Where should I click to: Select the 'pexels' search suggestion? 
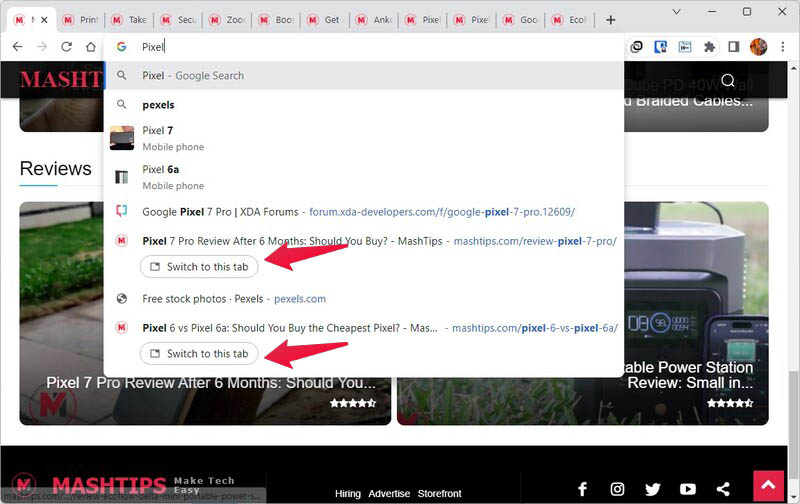(363, 105)
